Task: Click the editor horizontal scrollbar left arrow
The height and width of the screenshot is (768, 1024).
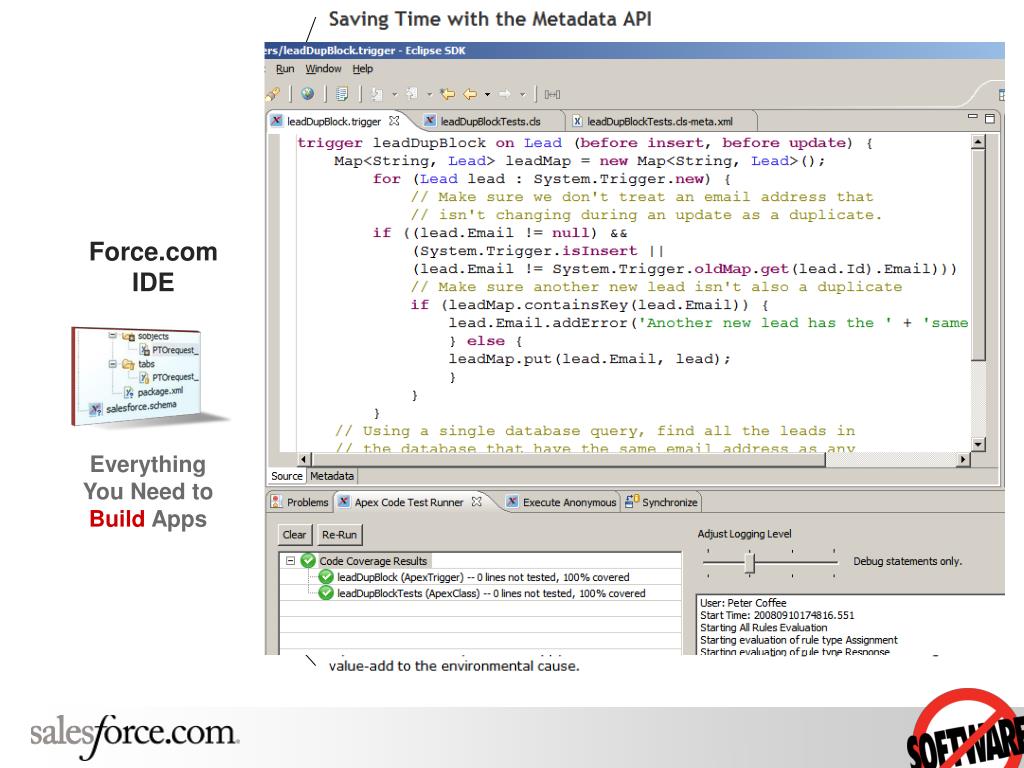Action: click(304, 460)
